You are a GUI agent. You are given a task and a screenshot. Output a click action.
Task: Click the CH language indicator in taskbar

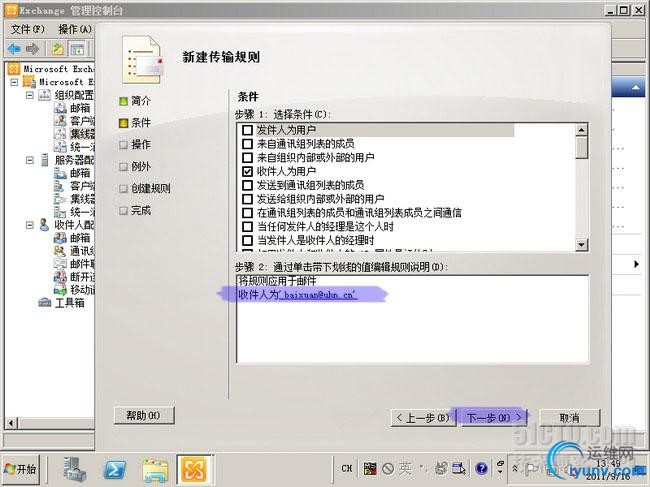pyautogui.click(x=347, y=468)
